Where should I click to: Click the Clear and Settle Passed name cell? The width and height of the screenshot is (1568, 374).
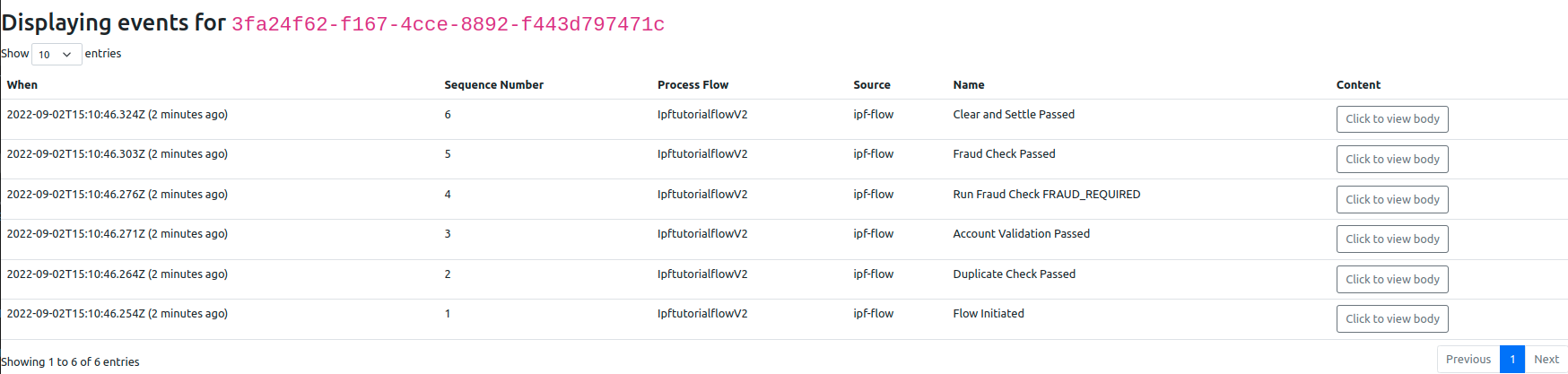coord(1013,115)
